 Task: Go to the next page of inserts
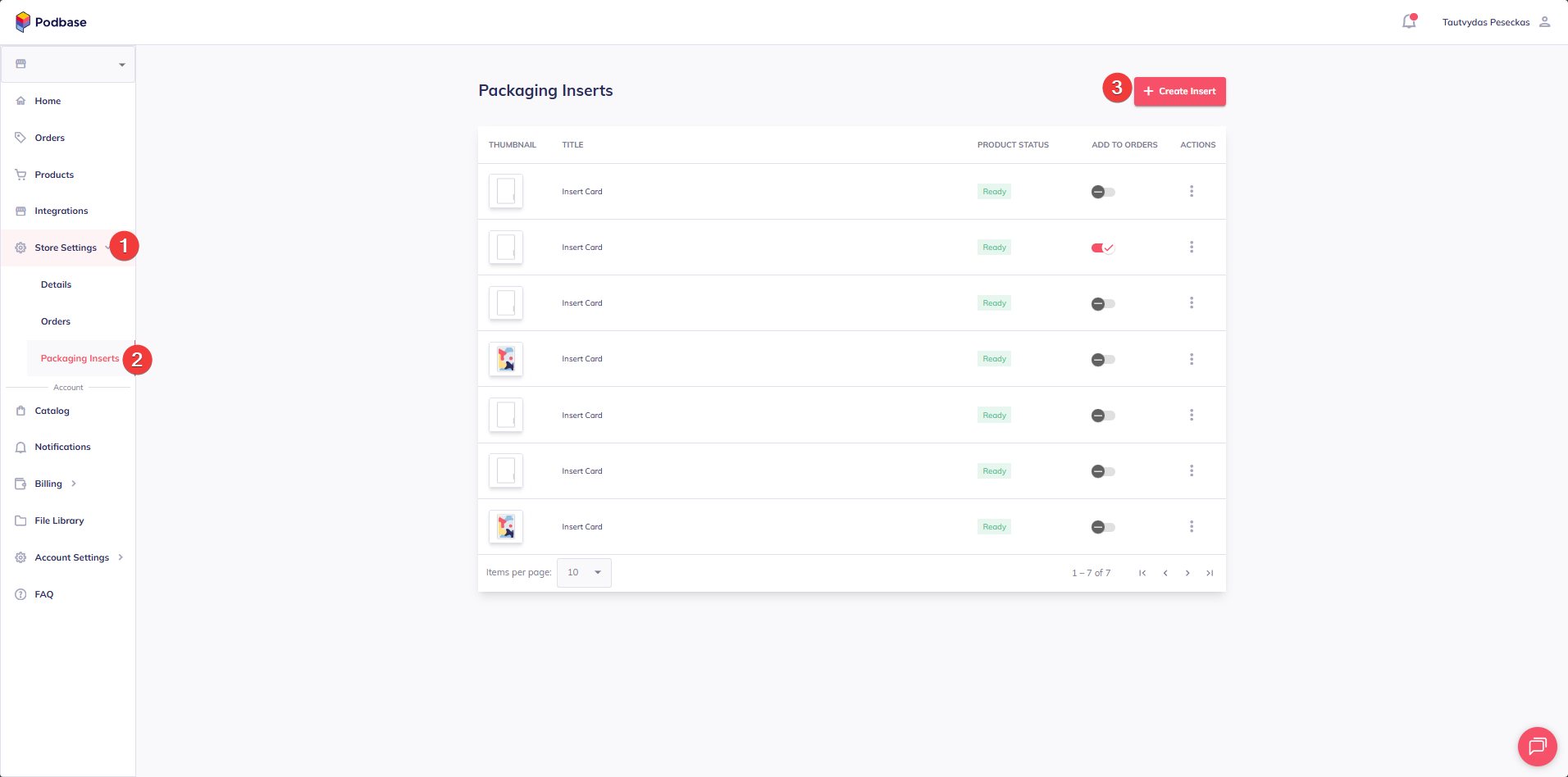[x=1187, y=573]
